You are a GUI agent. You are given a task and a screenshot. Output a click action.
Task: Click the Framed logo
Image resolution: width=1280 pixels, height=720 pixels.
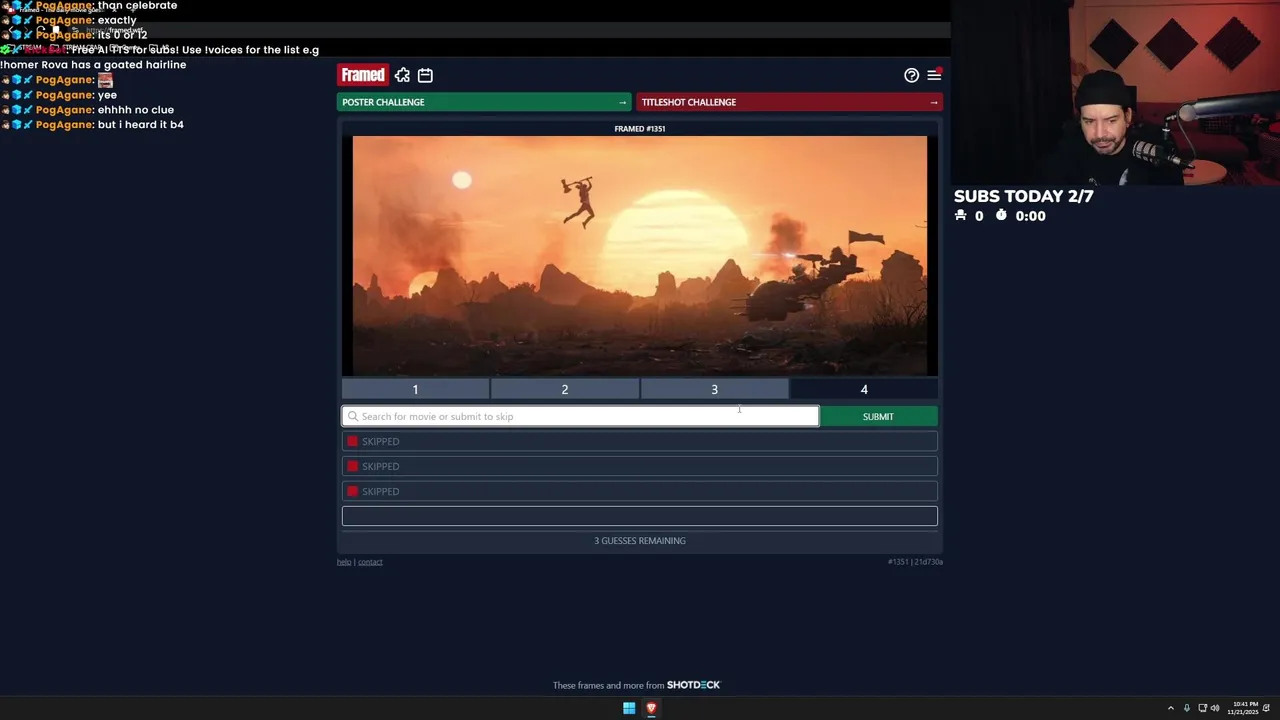[363, 75]
